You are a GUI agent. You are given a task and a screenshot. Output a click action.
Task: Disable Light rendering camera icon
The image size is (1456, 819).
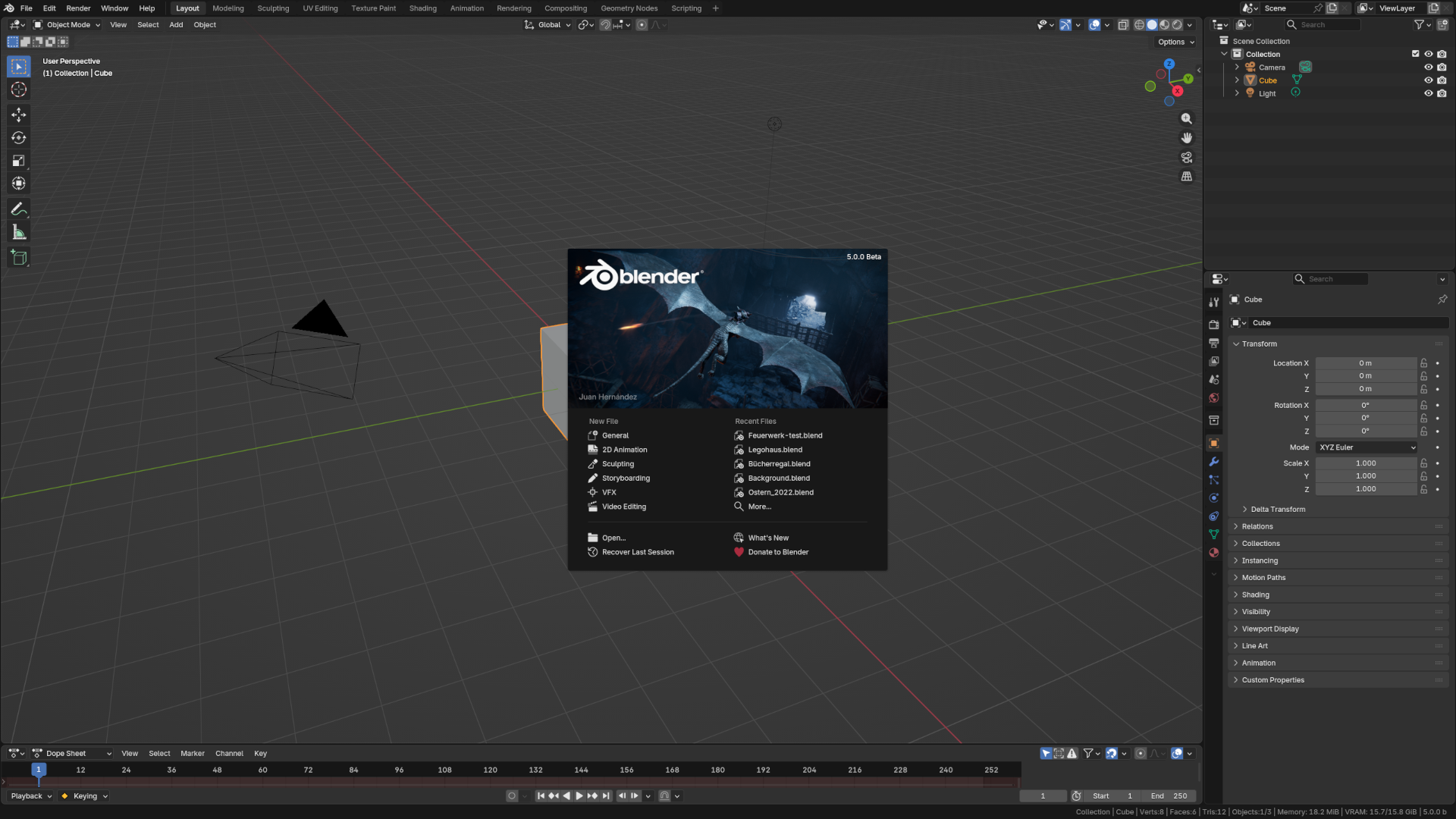[1442, 93]
